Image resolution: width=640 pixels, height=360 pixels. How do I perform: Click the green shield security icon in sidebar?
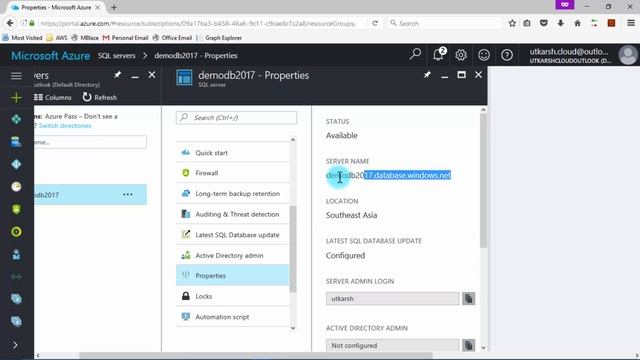(x=16, y=209)
